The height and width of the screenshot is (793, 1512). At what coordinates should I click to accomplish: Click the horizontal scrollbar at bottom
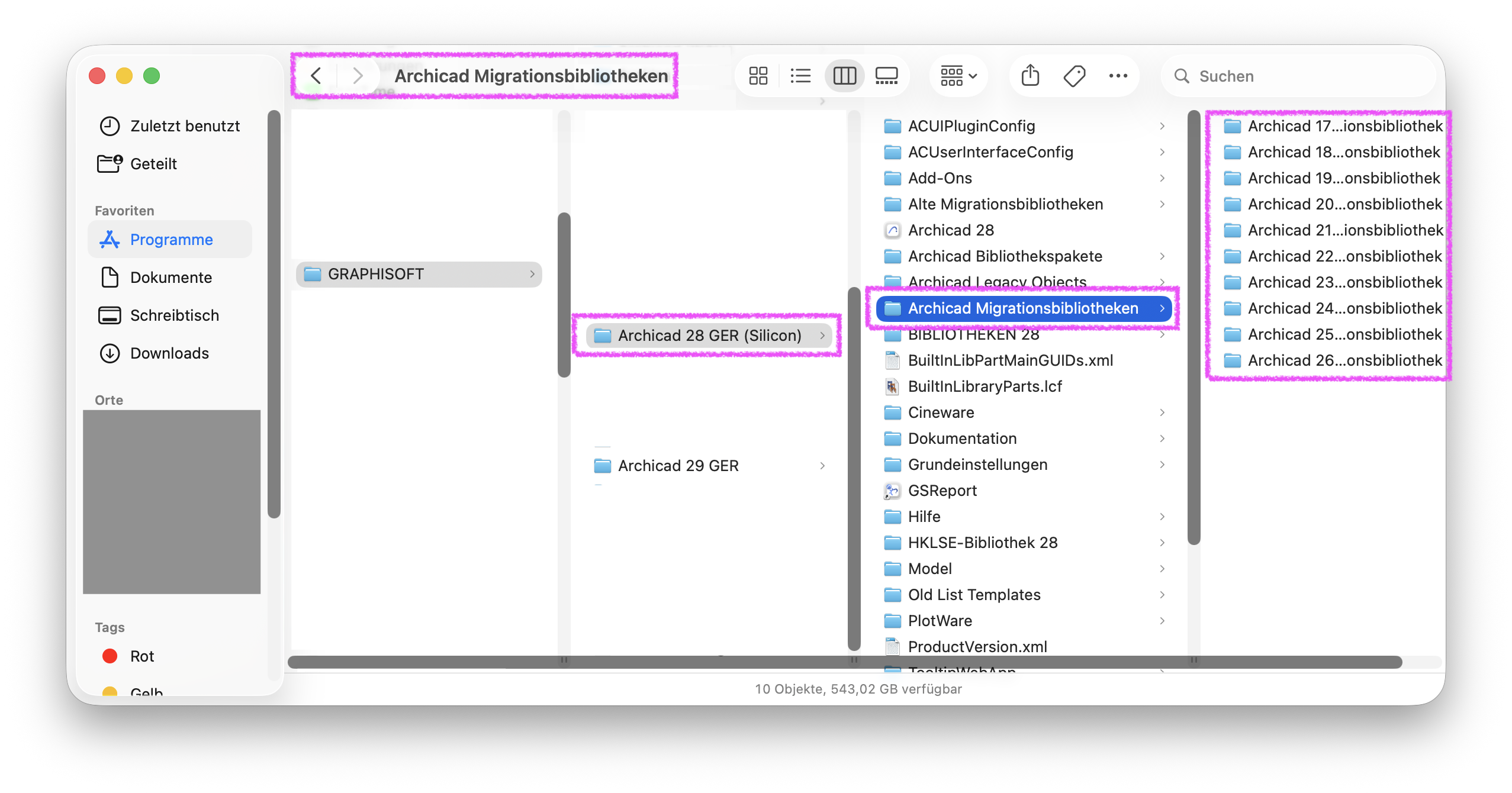tap(845, 662)
